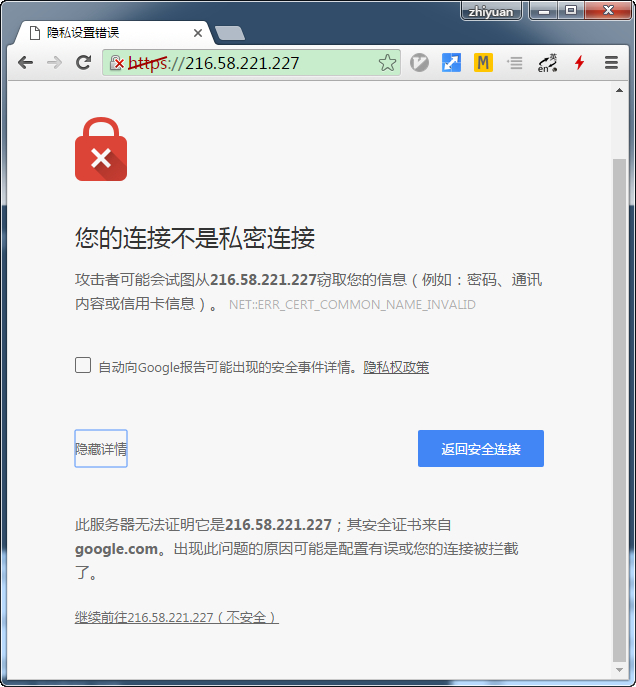Click the yellow M extension icon
The height and width of the screenshot is (687, 636).
coord(483,63)
